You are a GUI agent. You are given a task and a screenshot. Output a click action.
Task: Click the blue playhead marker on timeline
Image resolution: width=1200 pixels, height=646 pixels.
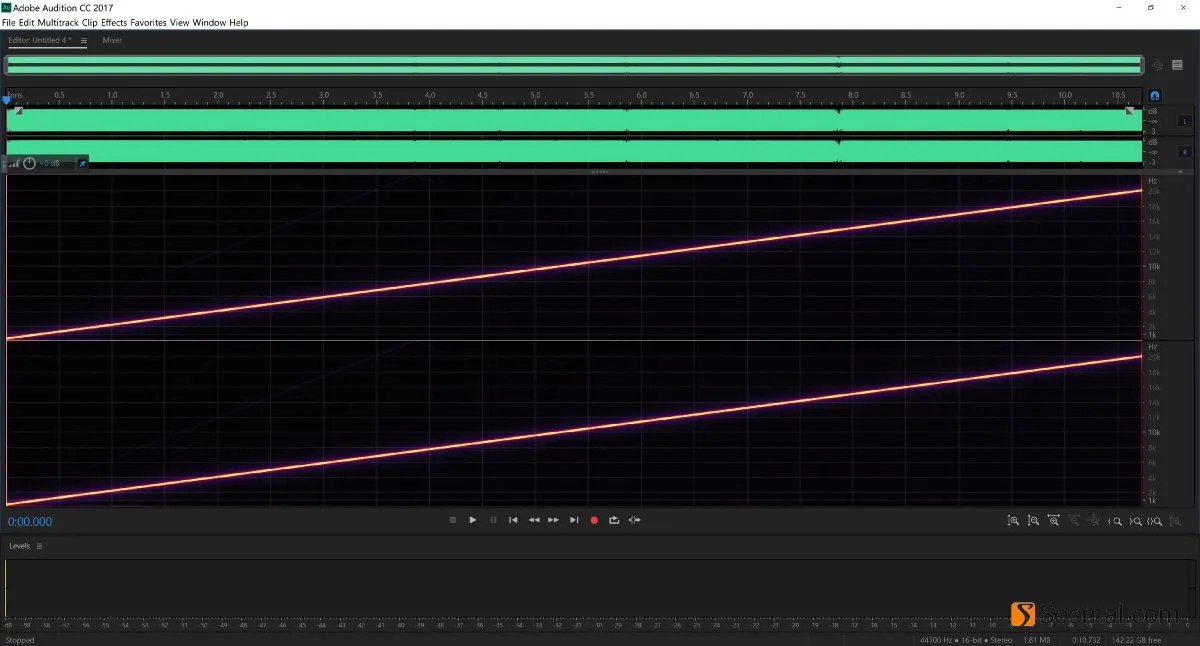(x=7, y=98)
